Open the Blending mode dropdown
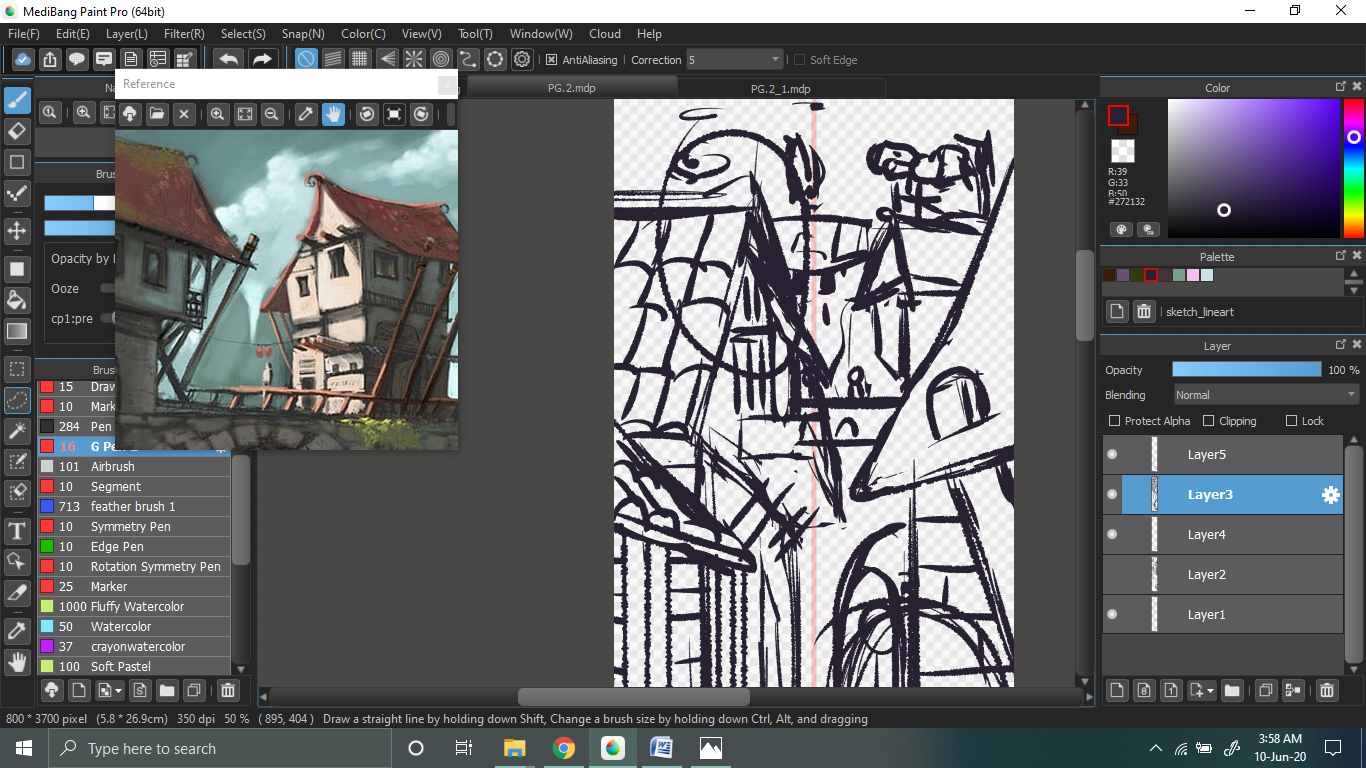Image resolution: width=1366 pixels, height=768 pixels. [1265, 395]
